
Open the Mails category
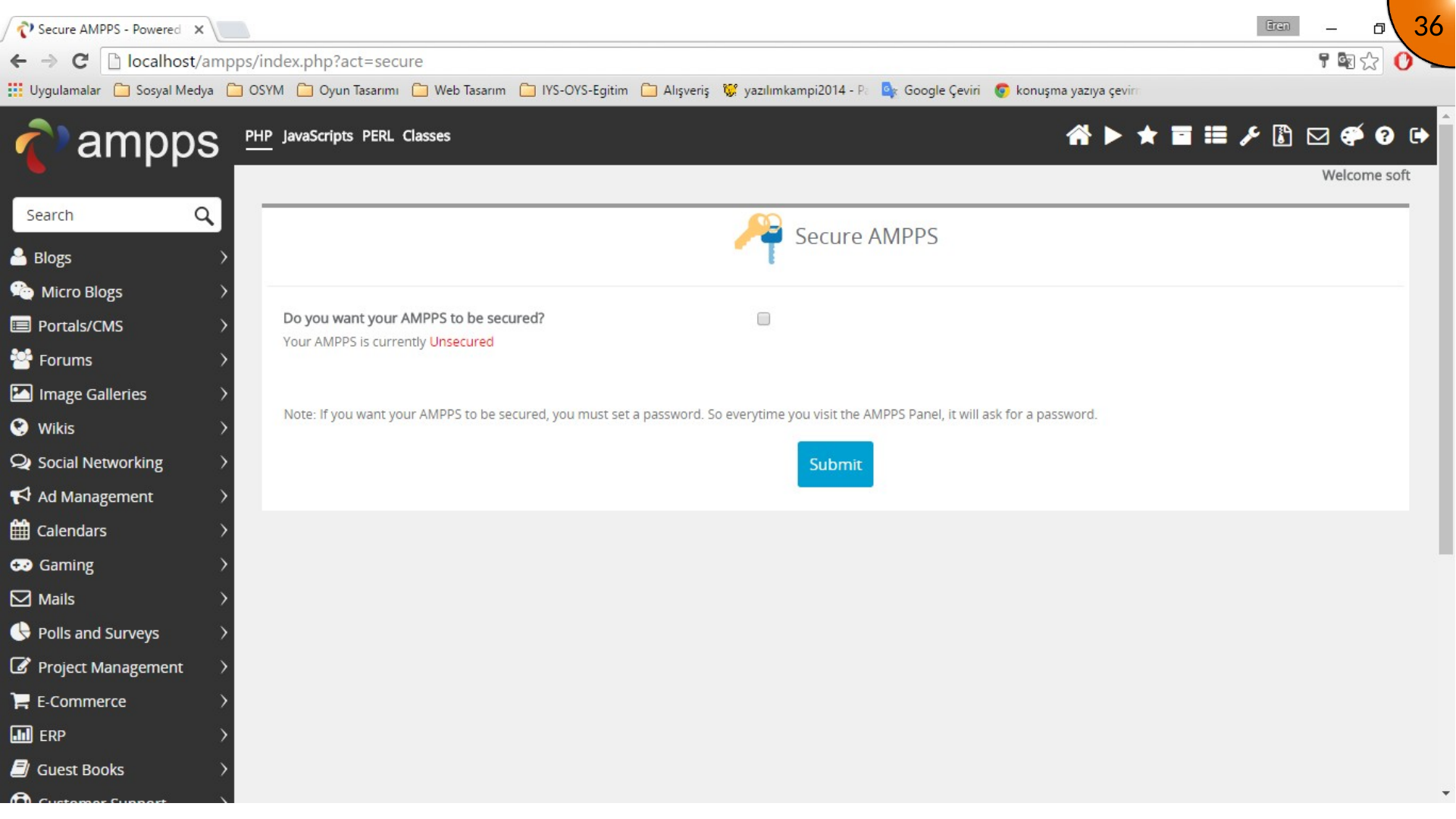coord(117,599)
